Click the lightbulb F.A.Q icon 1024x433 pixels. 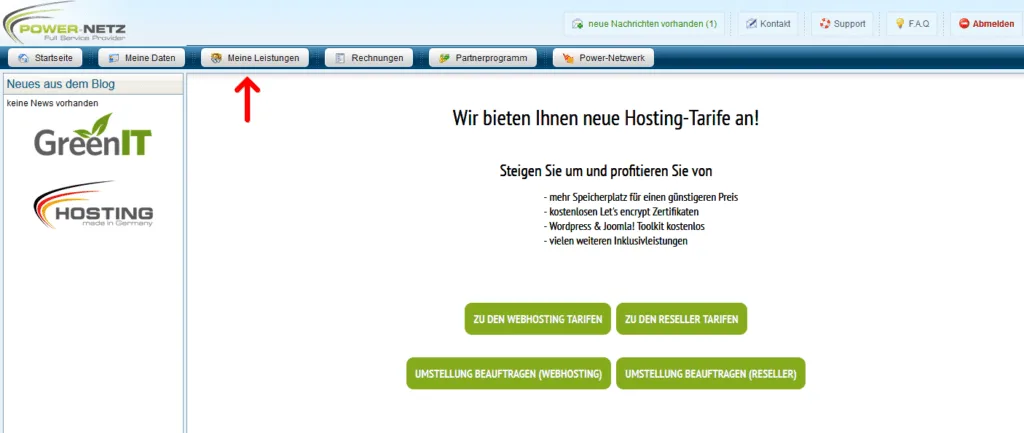pyautogui.click(x=900, y=24)
